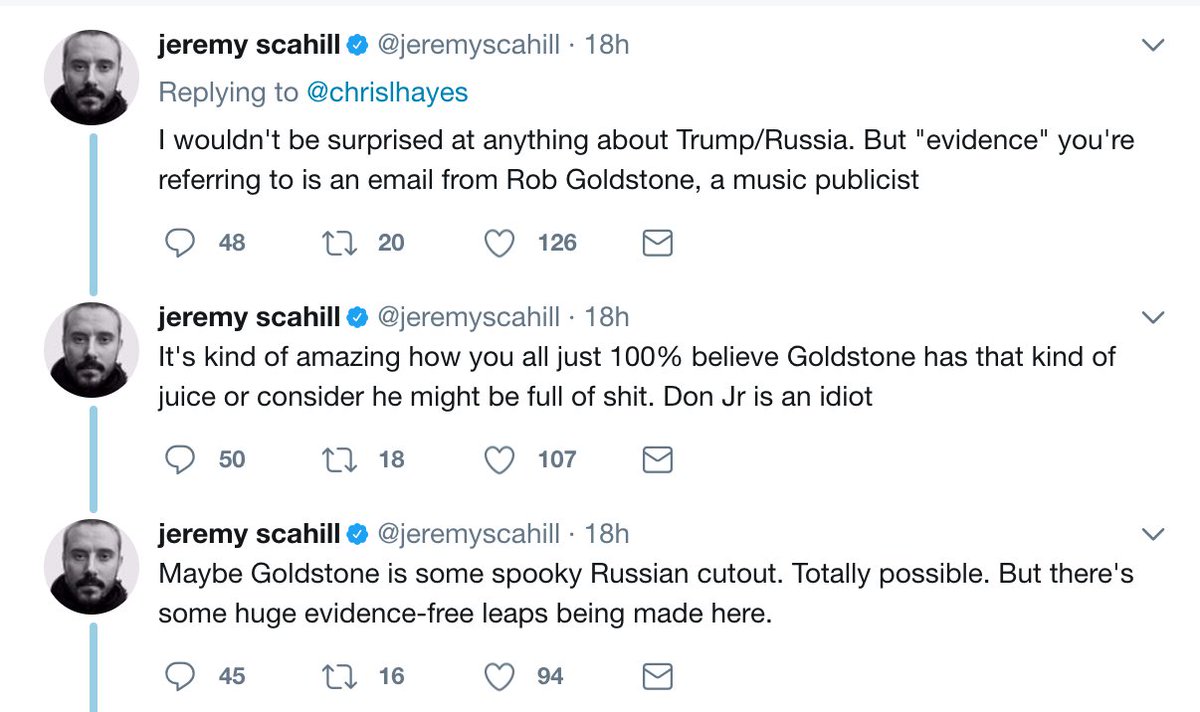Image resolution: width=1200 pixels, height=712 pixels.
Task: Reply to the 'spooky Russian cutout' tweet
Action: (179, 677)
